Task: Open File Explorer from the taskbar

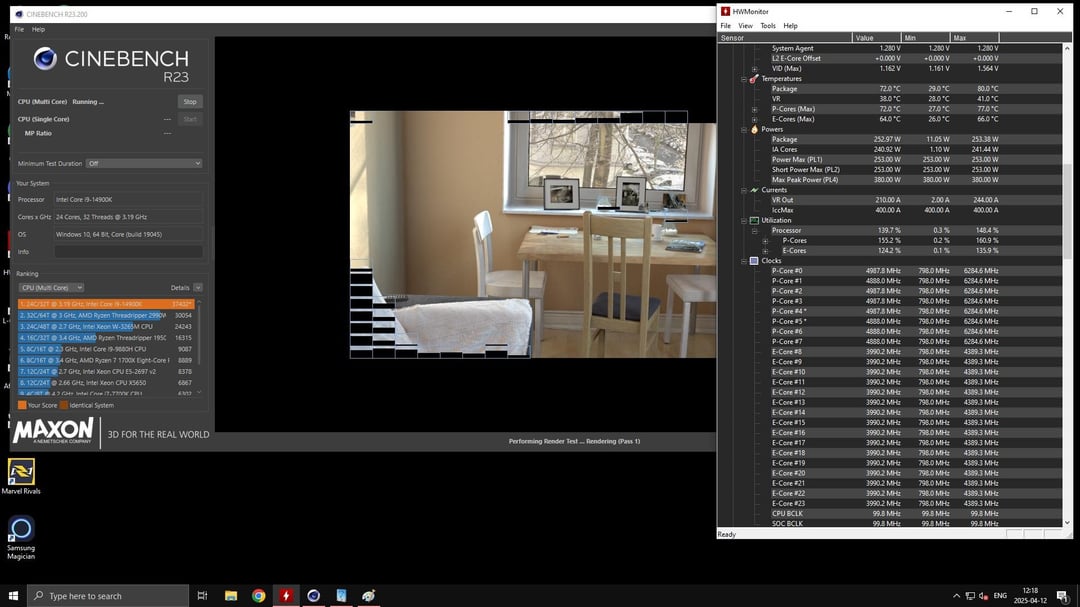Action: click(231, 596)
